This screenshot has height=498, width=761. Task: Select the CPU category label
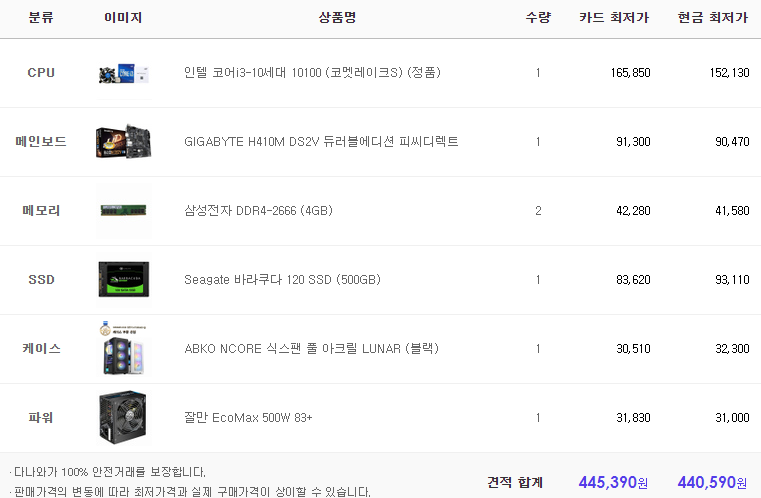[x=41, y=73]
